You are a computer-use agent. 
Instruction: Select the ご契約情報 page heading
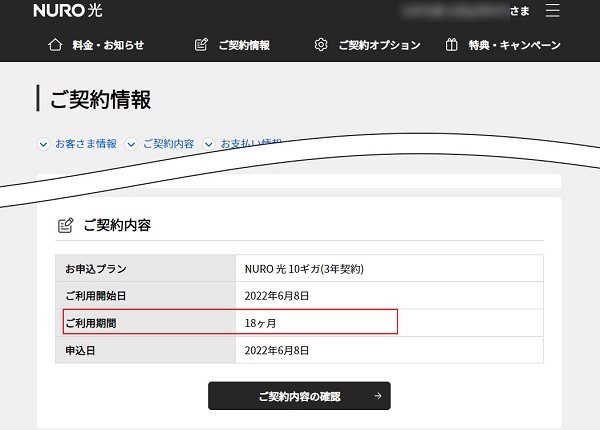100,99
